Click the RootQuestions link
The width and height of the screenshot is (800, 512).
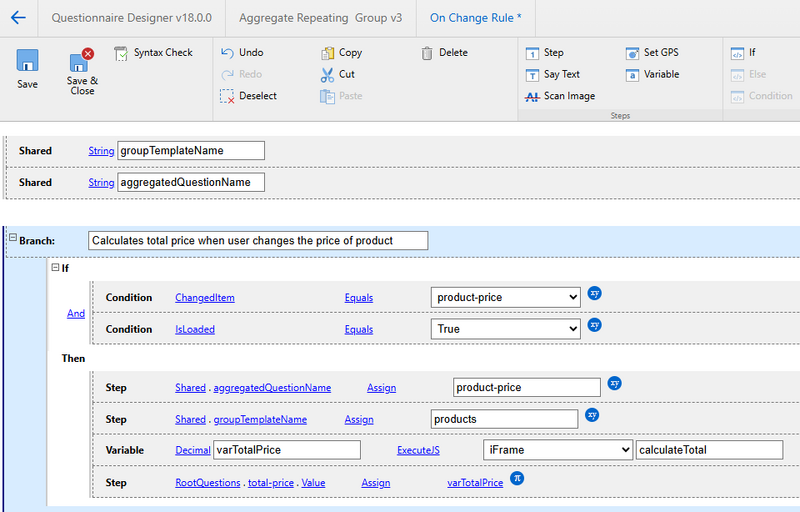tap(208, 483)
